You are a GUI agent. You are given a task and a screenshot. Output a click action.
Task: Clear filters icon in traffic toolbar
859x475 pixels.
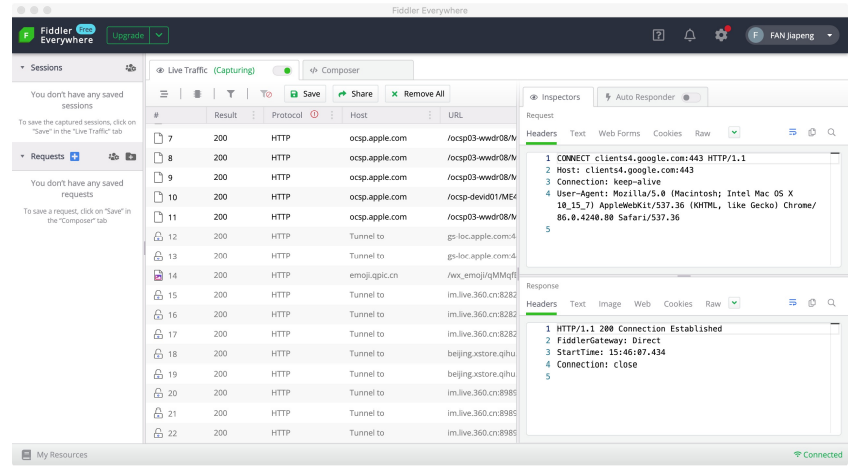(x=266, y=94)
